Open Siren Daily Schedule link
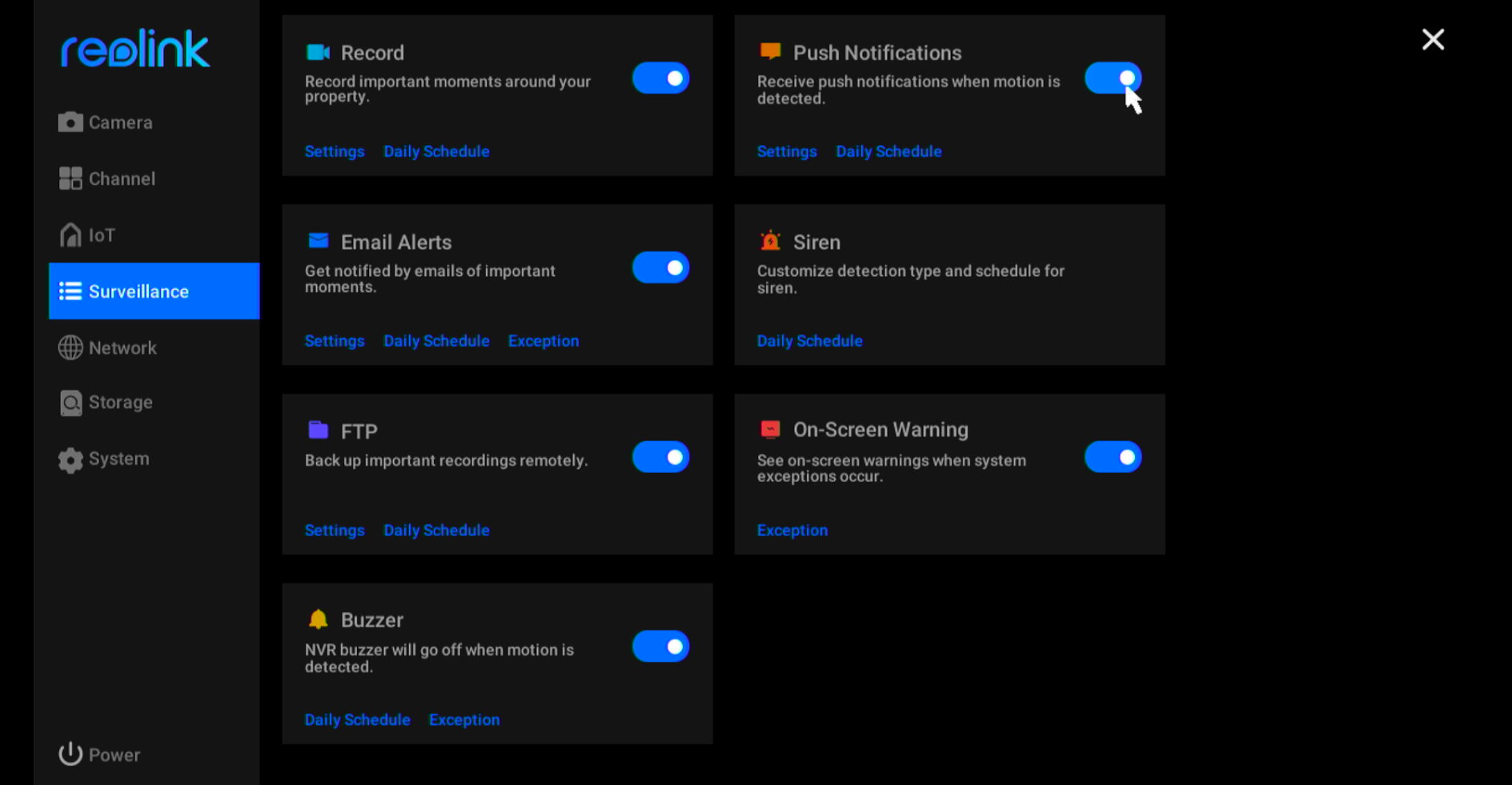The height and width of the screenshot is (785, 1512). click(x=810, y=341)
